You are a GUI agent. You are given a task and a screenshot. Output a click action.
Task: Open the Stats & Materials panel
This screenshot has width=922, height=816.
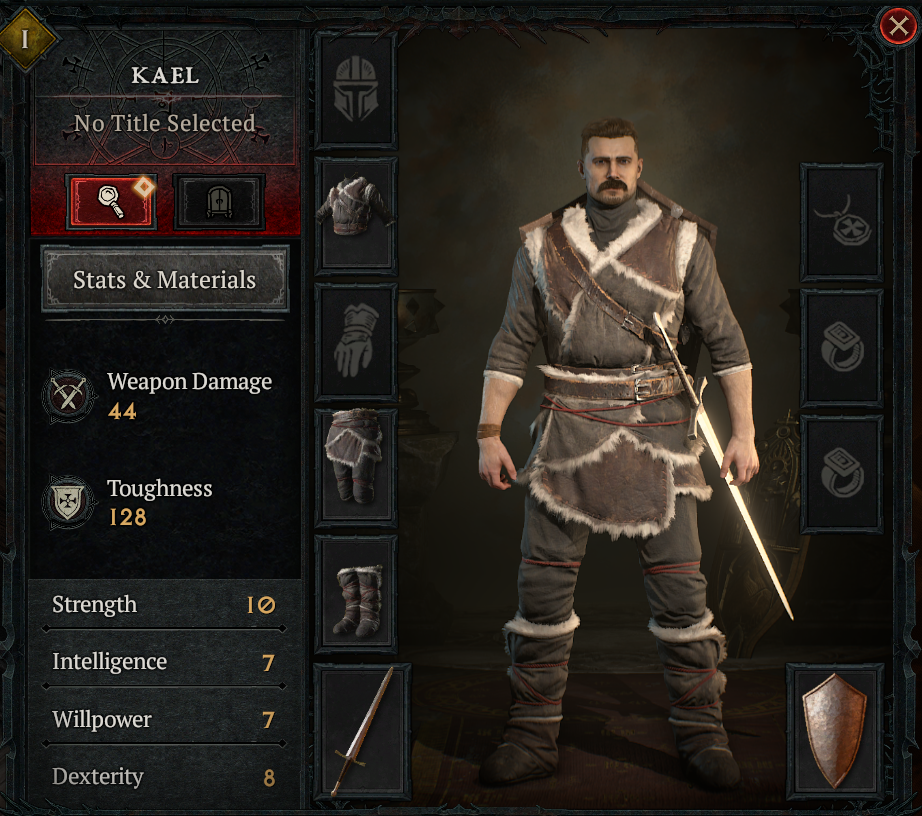[165, 279]
